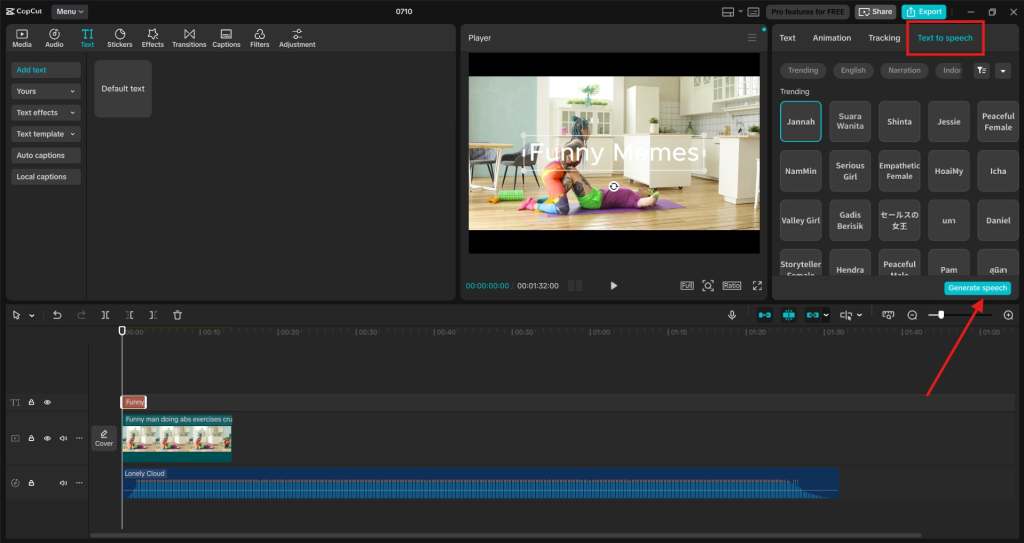
Task: Open Local captions
Action: point(46,176)
